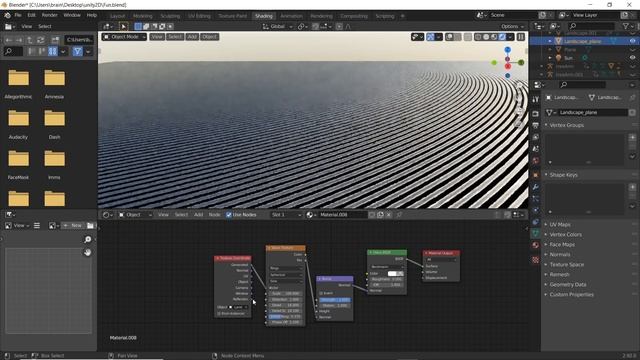Screen dimensions: 640x360
Task: Toggle the Invert checkbox on Bump node
Action: (x=321, y=293)
